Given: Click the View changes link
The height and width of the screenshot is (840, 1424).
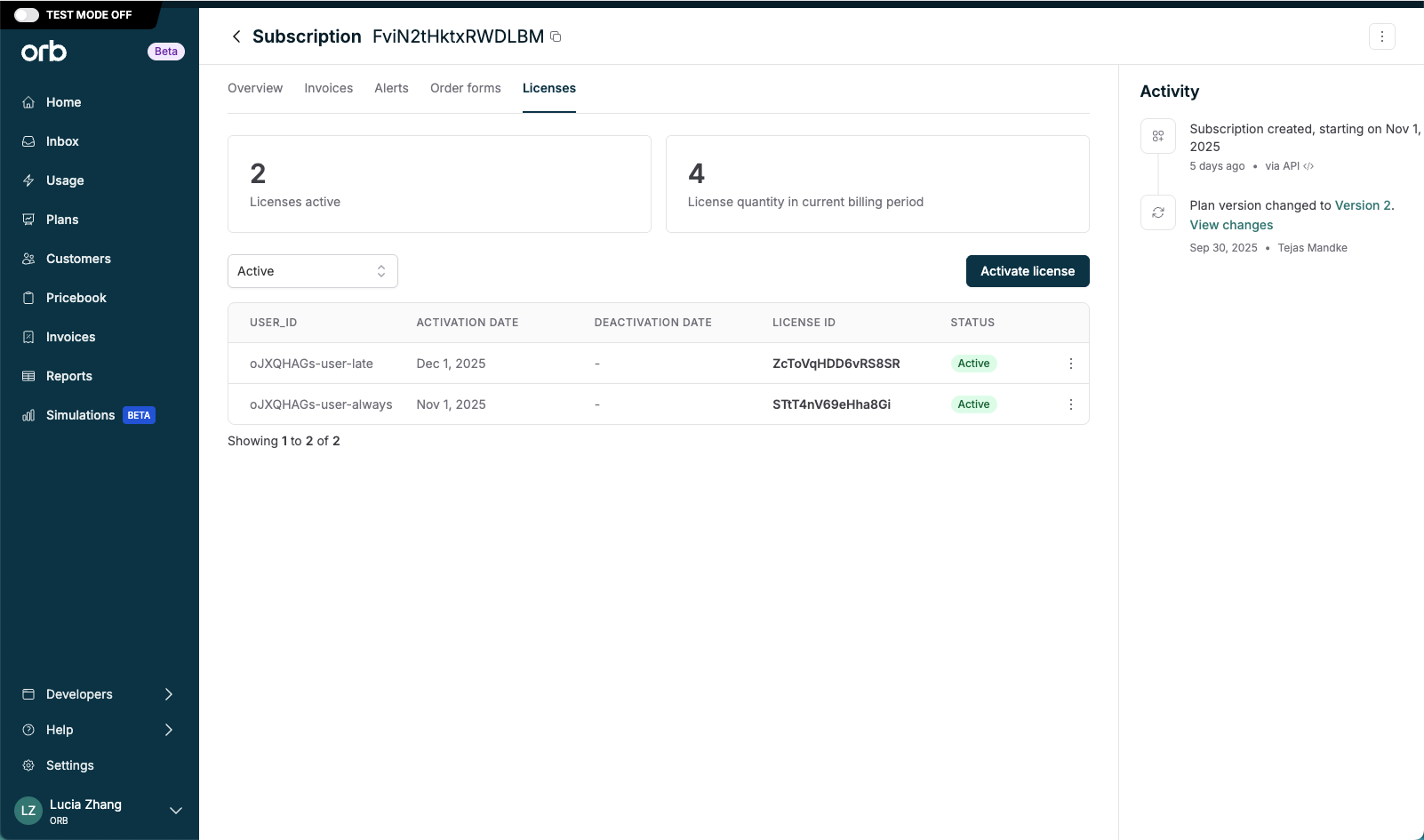Looking at the screenshot, I should pyautogui.click(x=1231, y=225).
